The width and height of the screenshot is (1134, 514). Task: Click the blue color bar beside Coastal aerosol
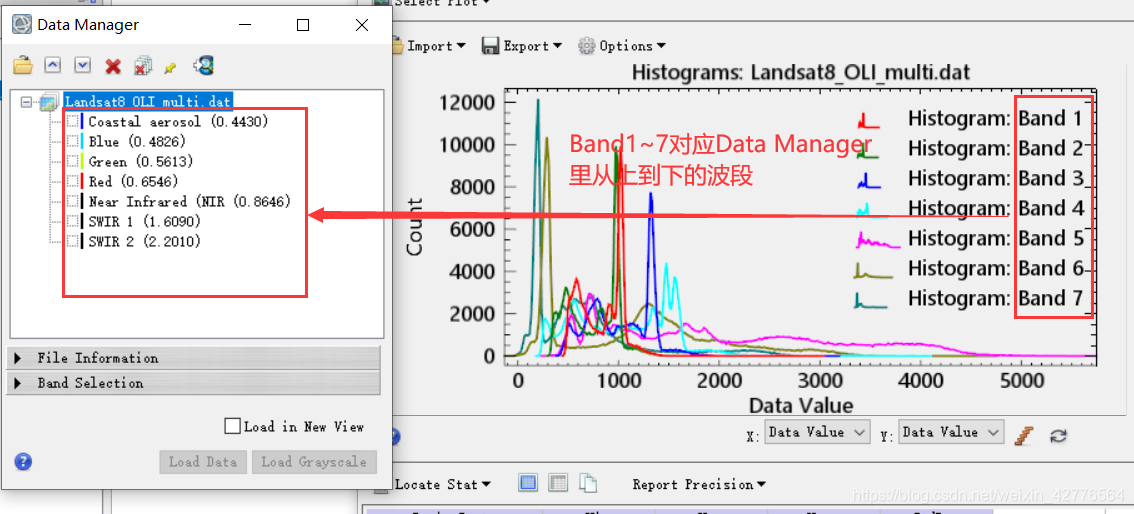coord(83,121)
